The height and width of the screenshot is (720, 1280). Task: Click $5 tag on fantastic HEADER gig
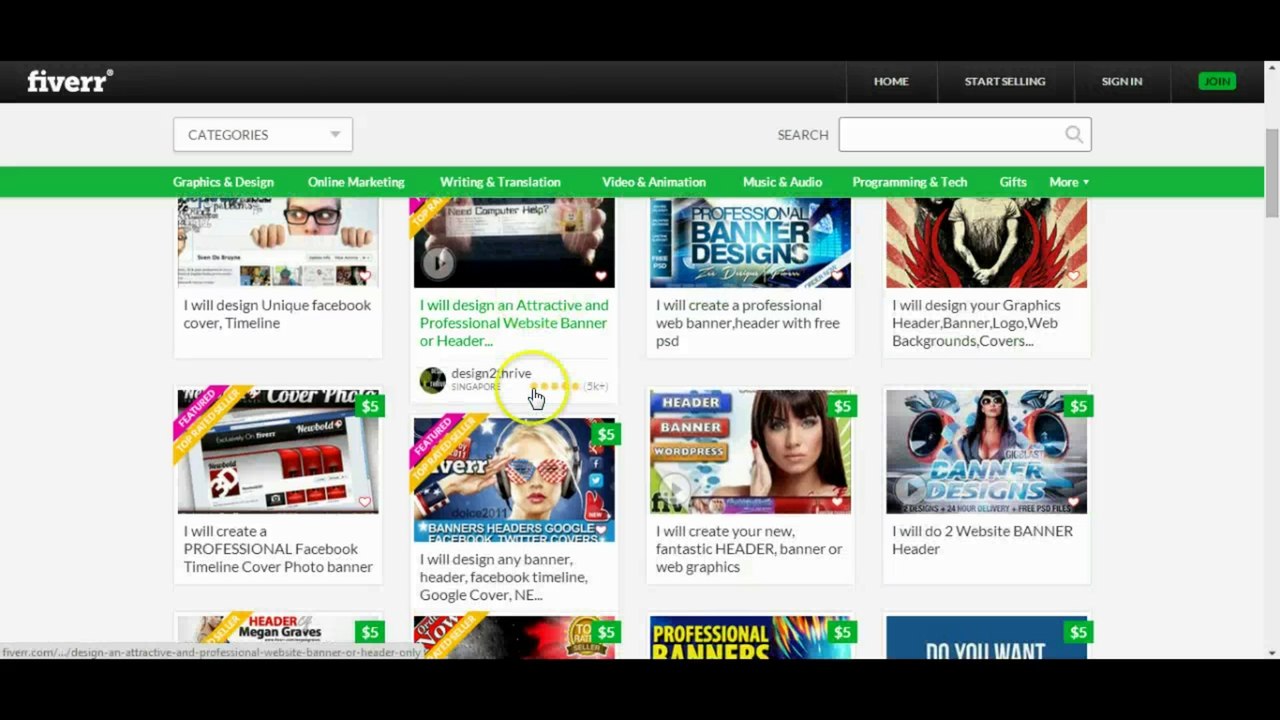tap(842, 406)
